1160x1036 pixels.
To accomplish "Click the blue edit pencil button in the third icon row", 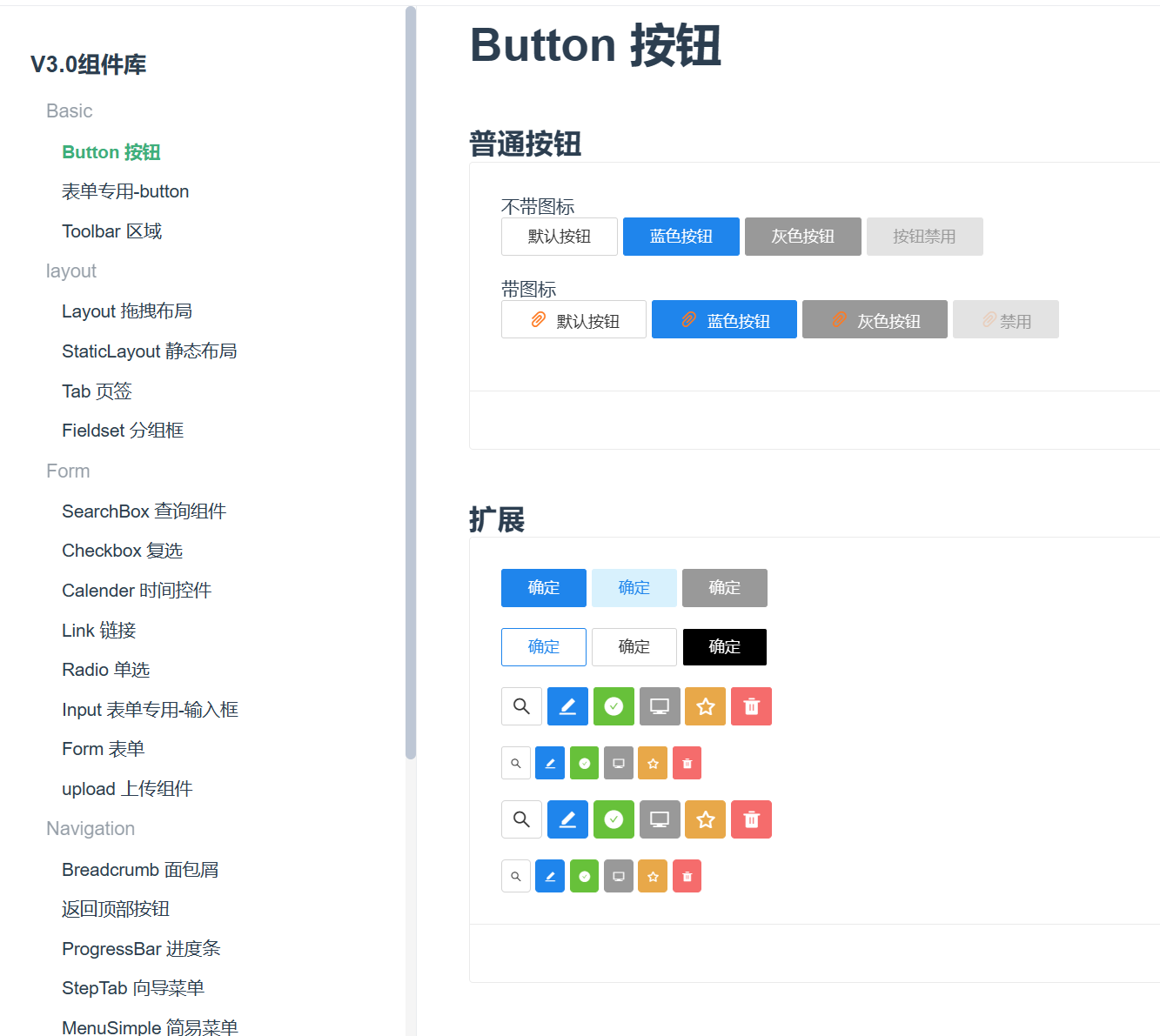I will [x=567, y=819].
